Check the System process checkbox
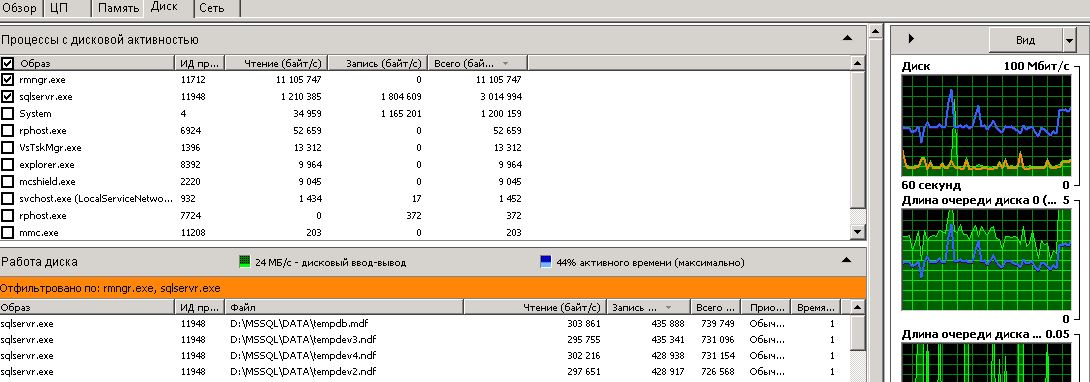This screenshot has height=382, width=1090. click(8, 113)
